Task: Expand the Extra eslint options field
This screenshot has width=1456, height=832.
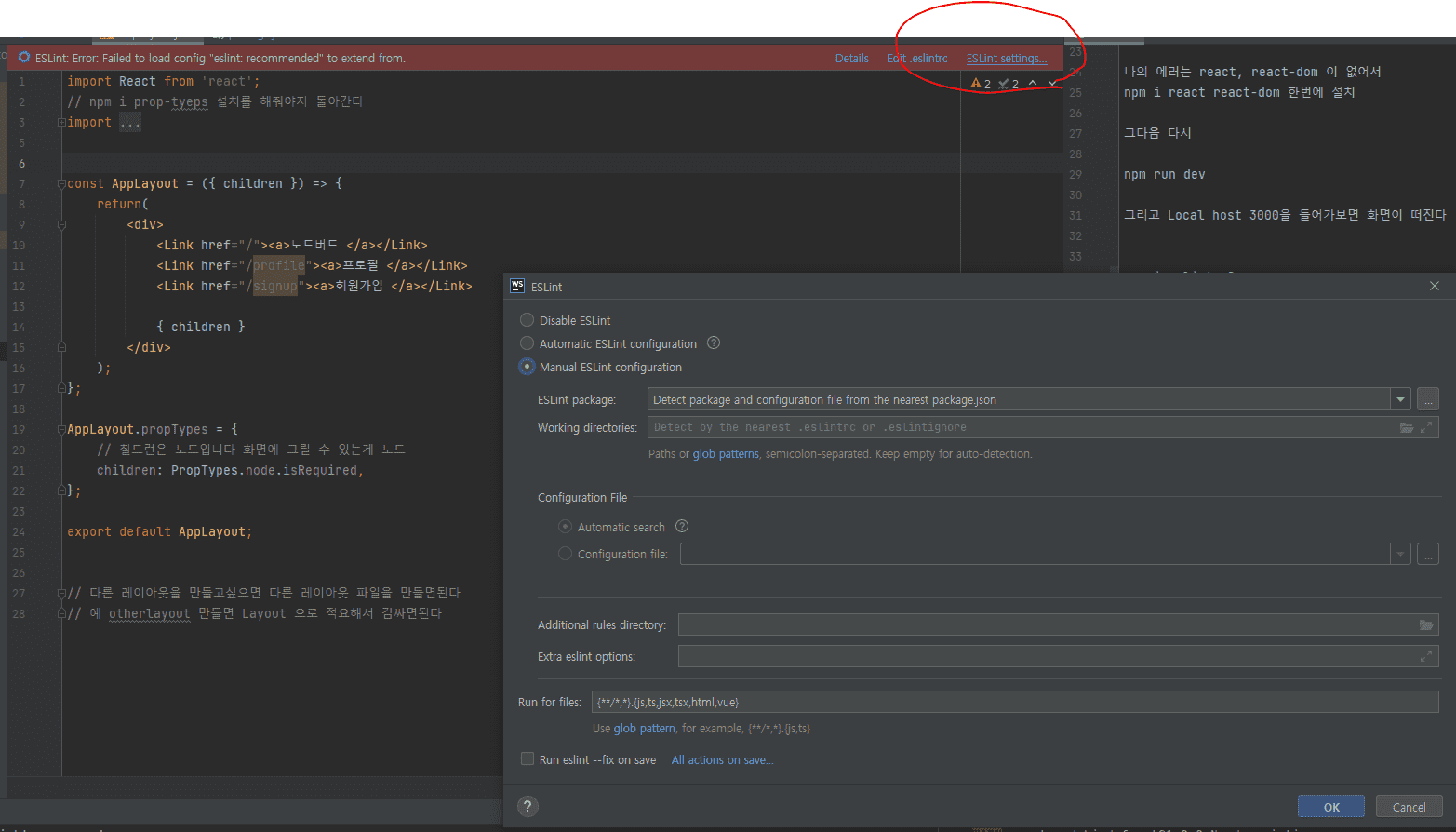Action: [x=1426, y=656]
